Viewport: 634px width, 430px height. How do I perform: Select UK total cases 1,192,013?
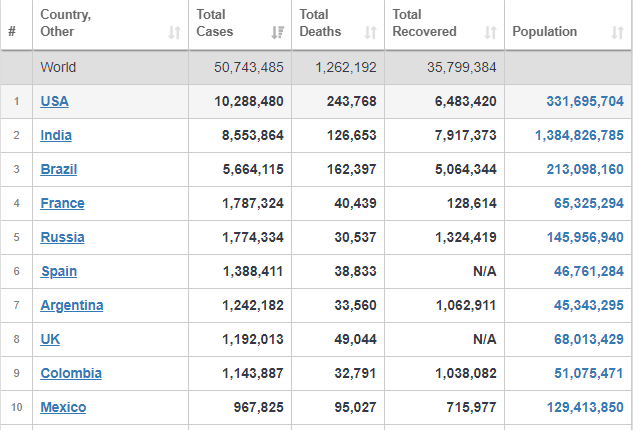pos(253,339)
